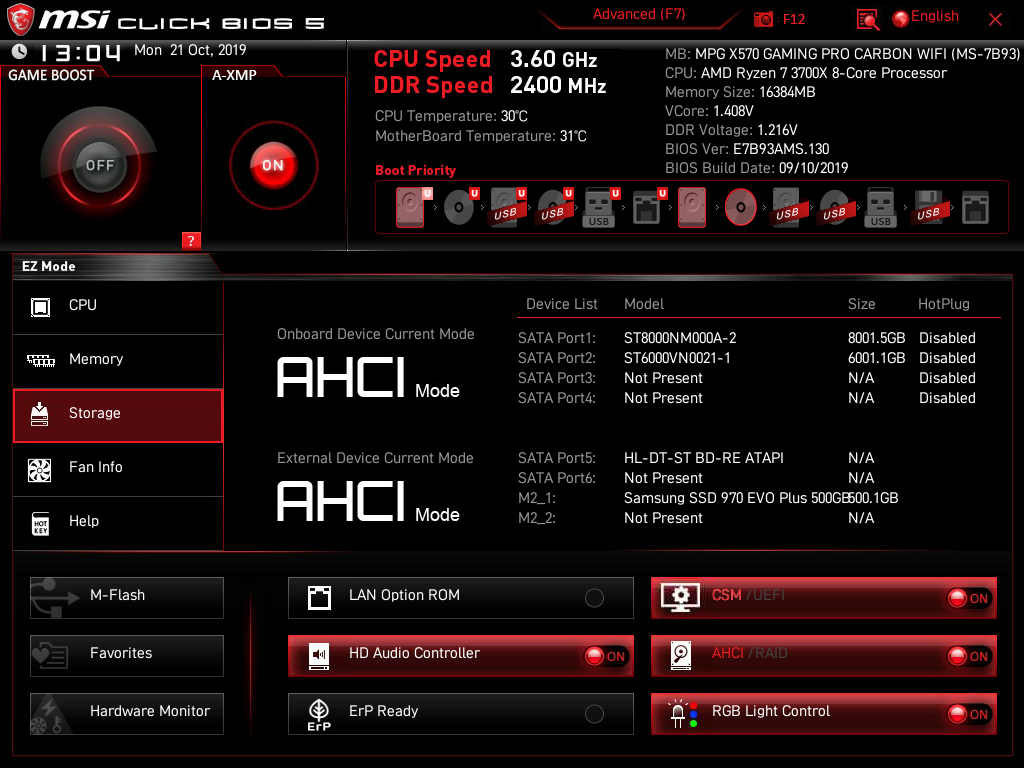Select the Memory section icon

tap(41, 360)
